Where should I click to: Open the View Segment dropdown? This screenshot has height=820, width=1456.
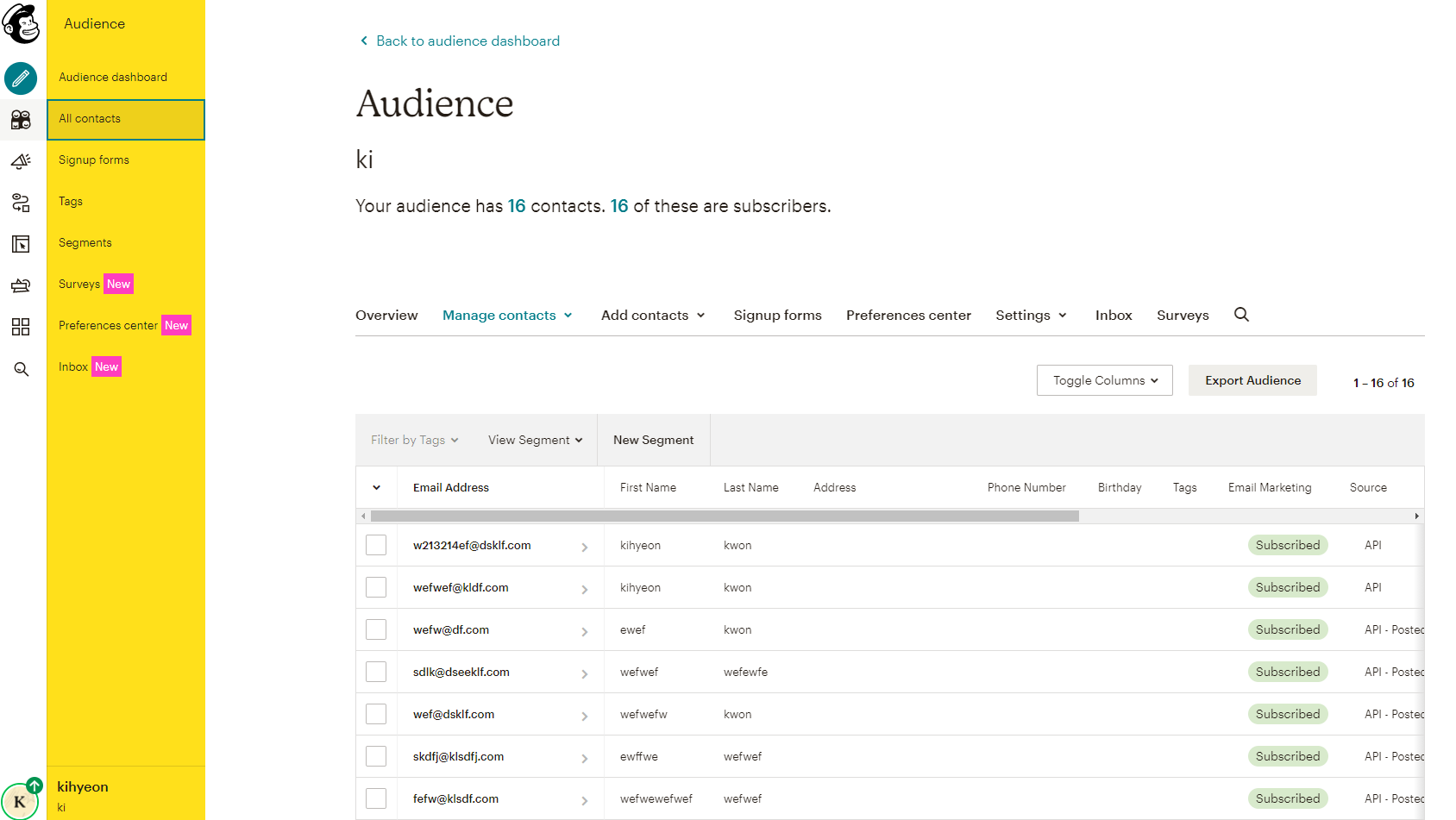click(x=536, y=440)
